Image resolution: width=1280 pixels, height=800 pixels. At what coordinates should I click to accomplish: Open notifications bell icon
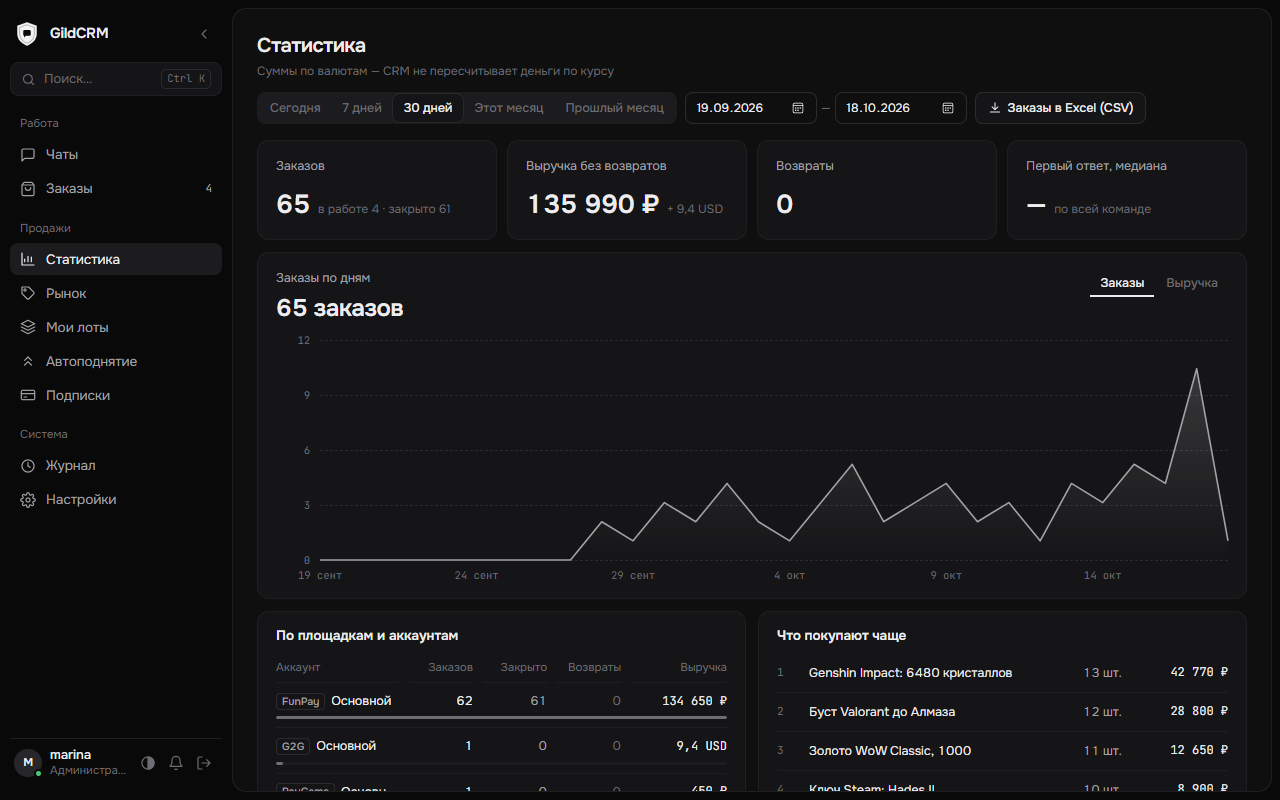coord(176,763)
